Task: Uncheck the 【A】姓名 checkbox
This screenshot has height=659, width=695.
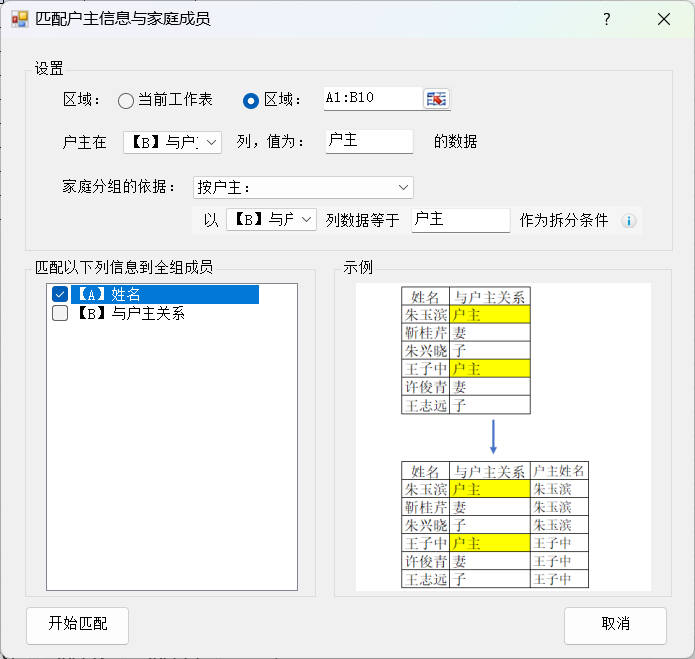Action: [x=60, y=294]
